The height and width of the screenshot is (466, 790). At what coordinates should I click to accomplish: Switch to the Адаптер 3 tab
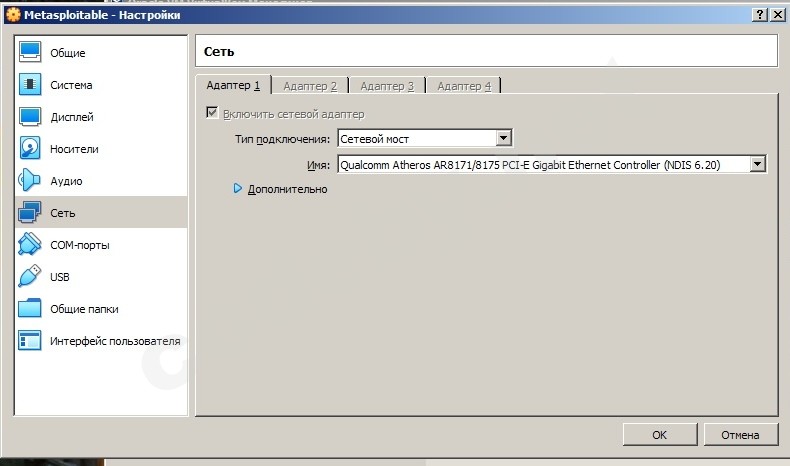(387, 86)
